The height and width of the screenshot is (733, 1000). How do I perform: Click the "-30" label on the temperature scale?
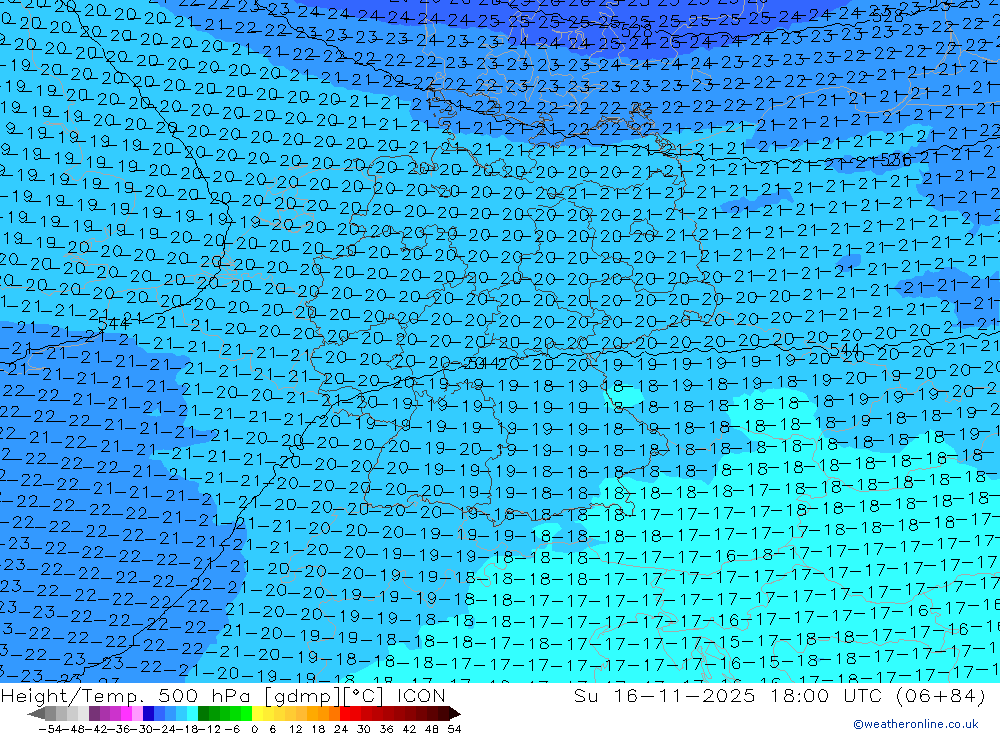click(x=142, y=729)
